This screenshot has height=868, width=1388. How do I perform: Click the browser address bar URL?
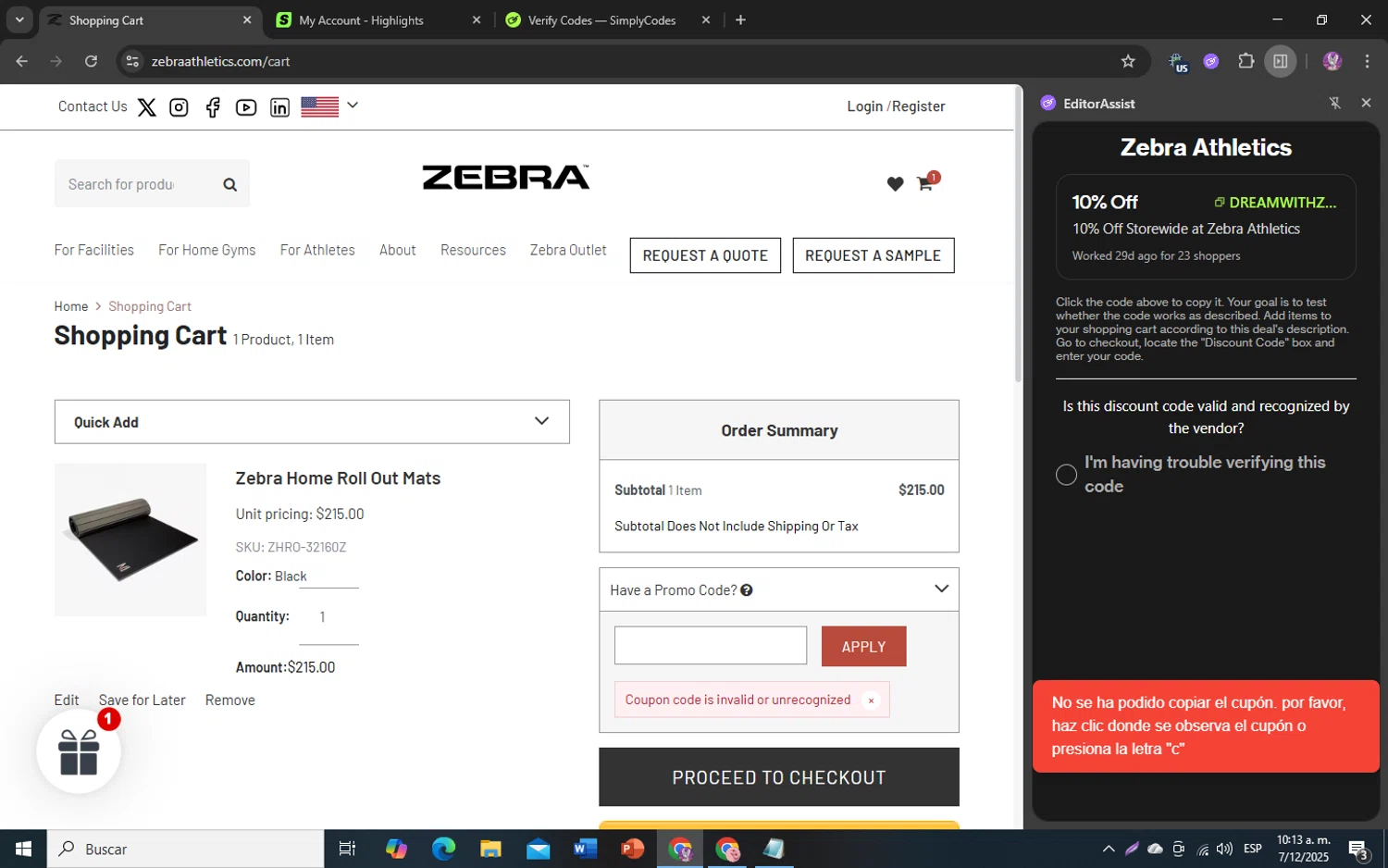pyautogui.click(x=221, y=61)
